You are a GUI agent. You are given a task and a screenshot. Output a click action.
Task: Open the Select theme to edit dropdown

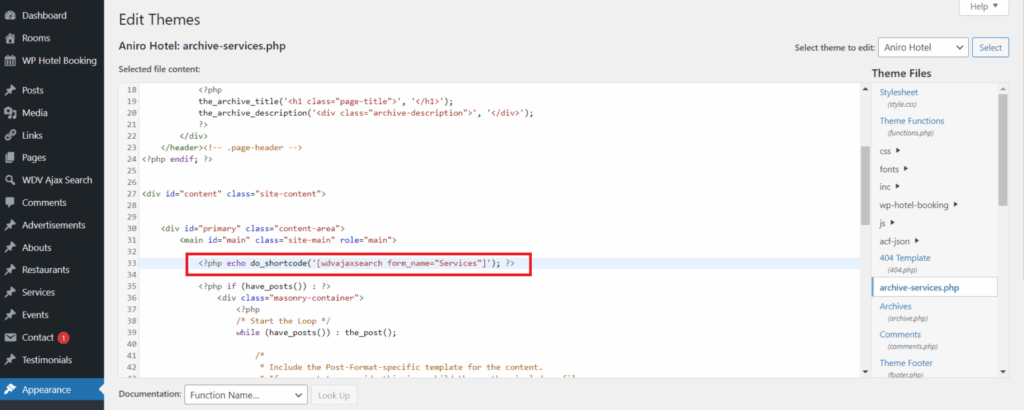922,47
